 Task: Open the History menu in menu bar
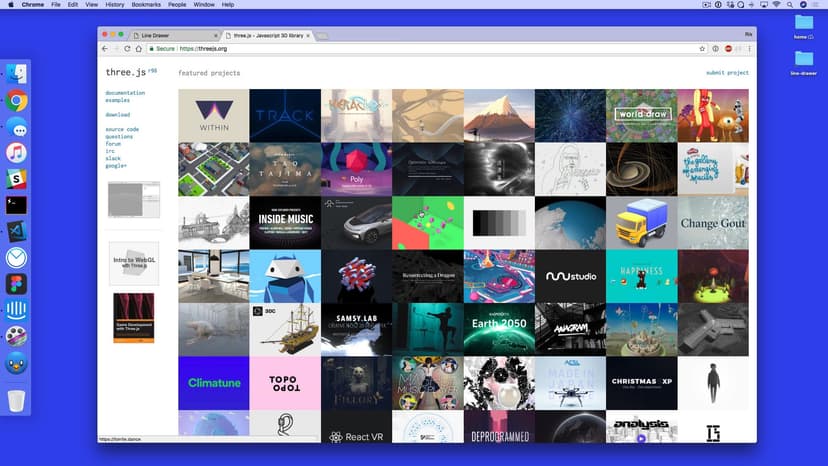(115, 5)
